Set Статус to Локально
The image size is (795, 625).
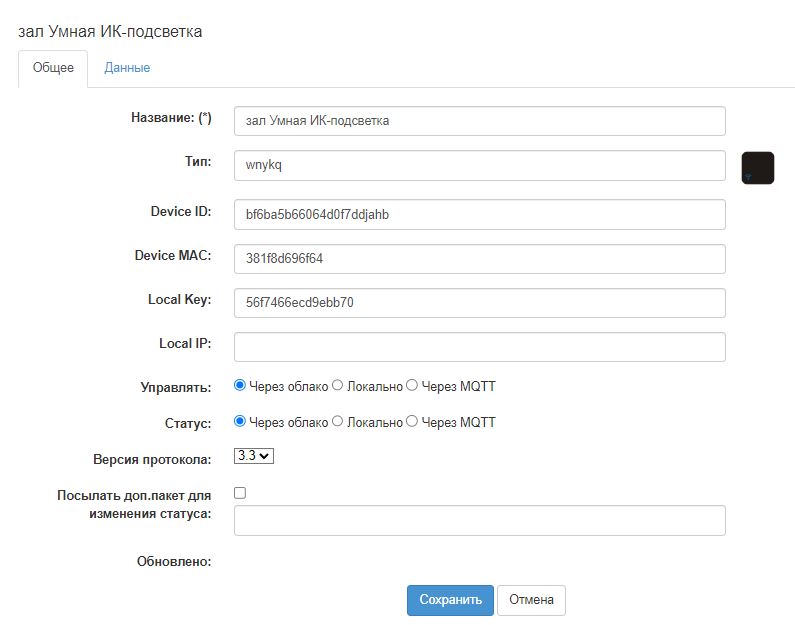tap(337, 422)
